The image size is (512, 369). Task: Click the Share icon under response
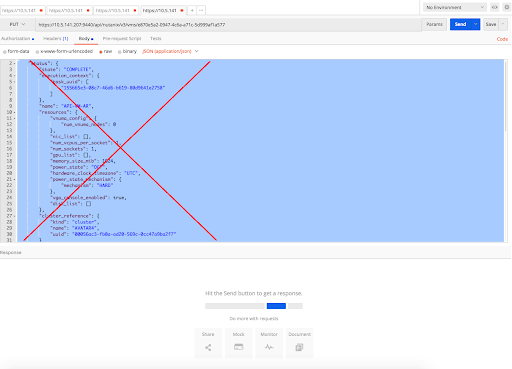click(208, 347)
